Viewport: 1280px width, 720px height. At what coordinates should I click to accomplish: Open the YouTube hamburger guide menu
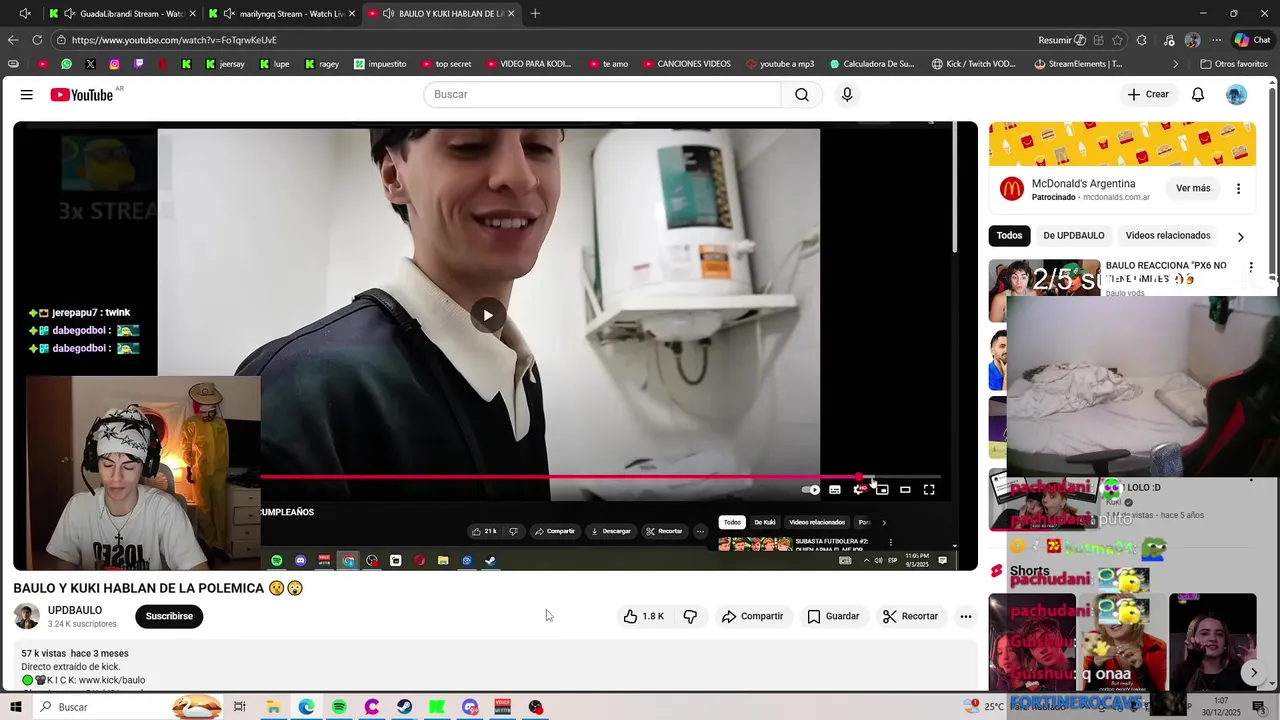click(27, 95)
